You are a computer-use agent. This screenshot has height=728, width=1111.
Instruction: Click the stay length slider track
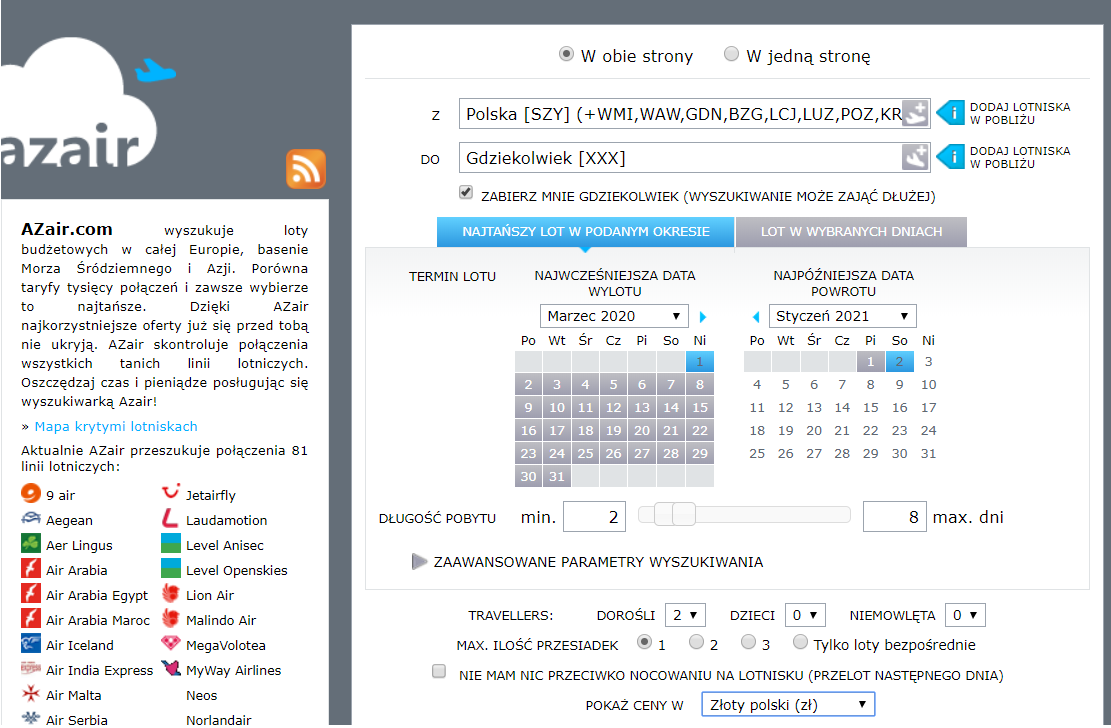click(x=744, y=514)
